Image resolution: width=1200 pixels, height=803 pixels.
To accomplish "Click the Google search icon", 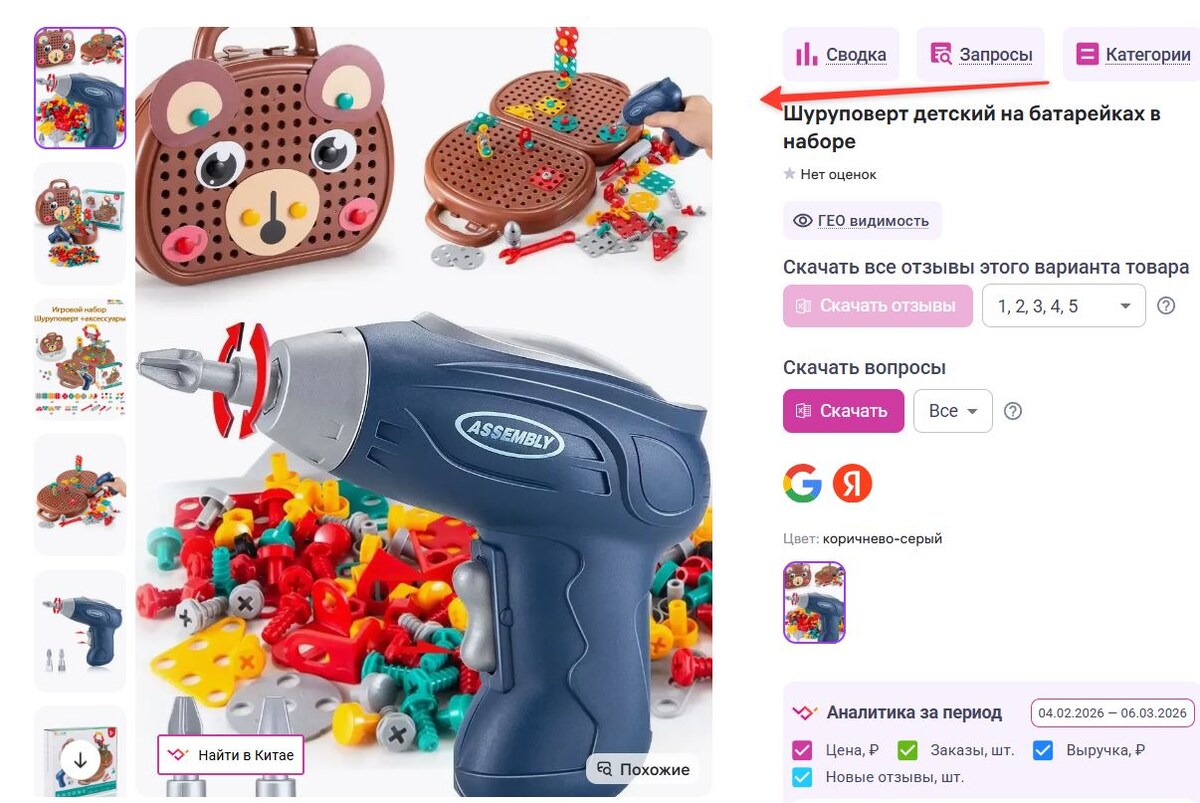I will pyautogui.click(x=802, y=484).
